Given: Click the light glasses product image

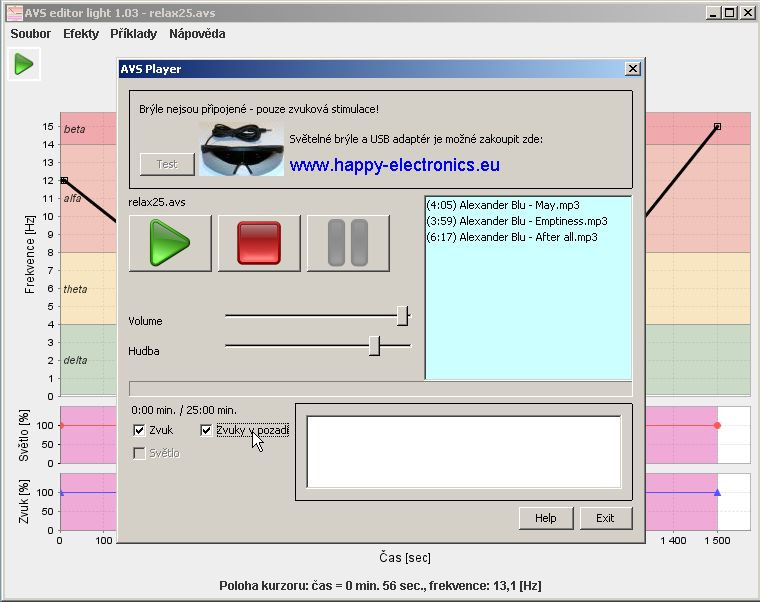Looking at the screenshot, I should (x=241, y=149).
